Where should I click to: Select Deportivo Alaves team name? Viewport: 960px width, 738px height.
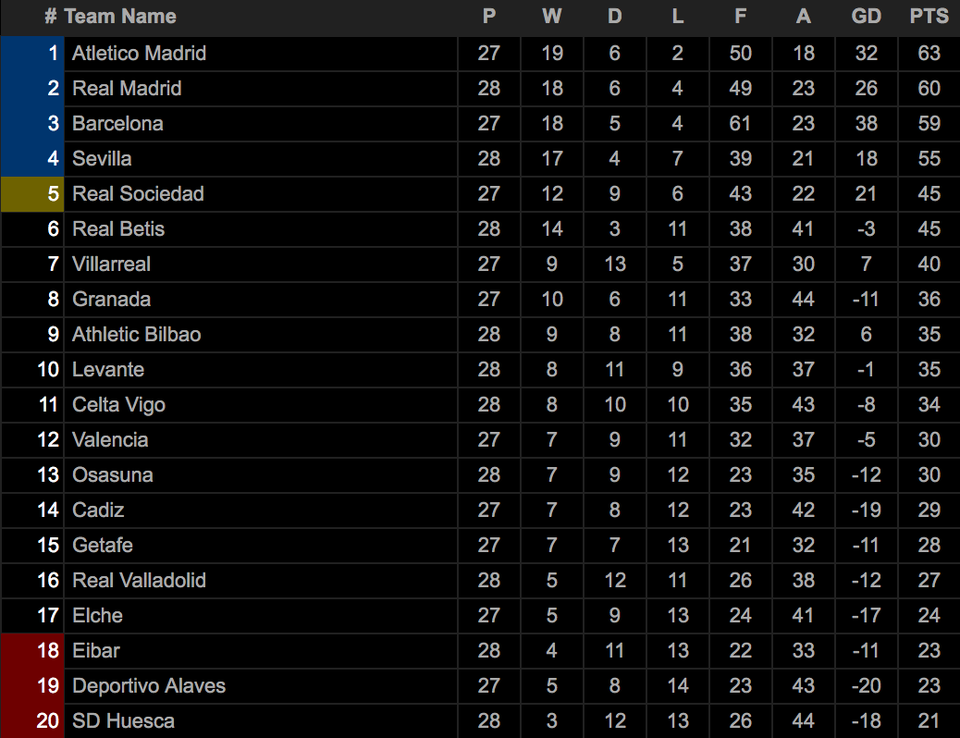coord(149,686)
